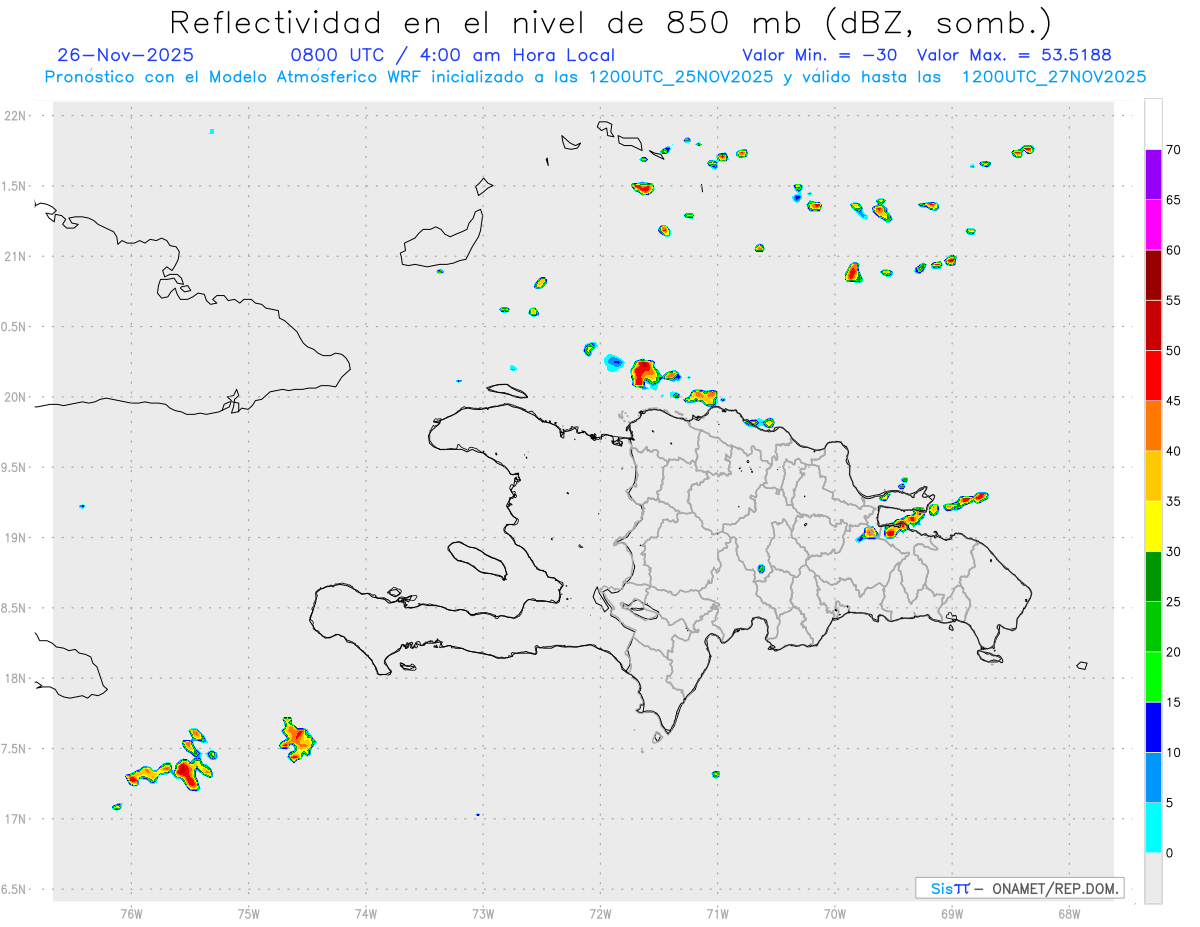Click the "1.5N" latitude axis label

tap(14, 186)
